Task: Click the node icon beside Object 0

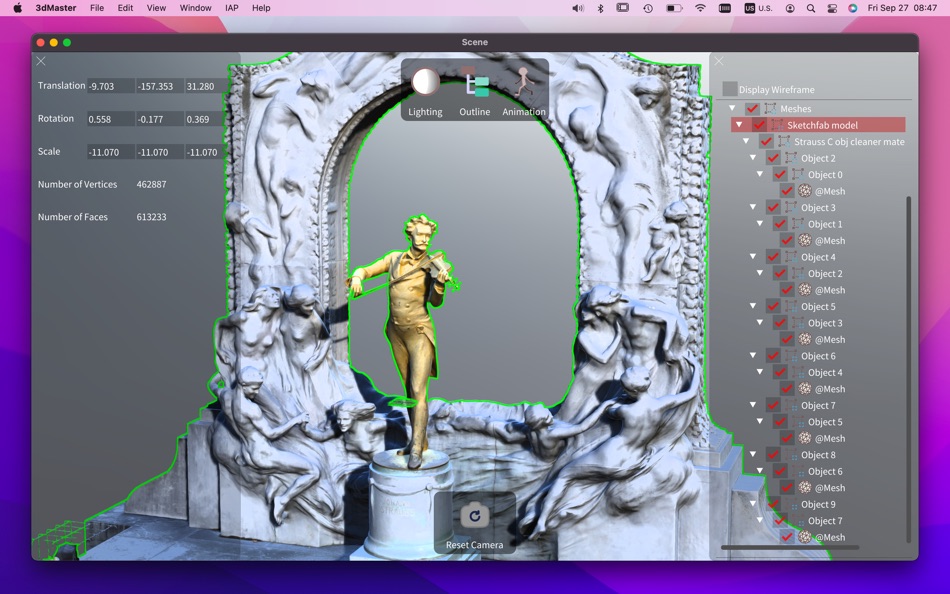Action: [798, 175]
